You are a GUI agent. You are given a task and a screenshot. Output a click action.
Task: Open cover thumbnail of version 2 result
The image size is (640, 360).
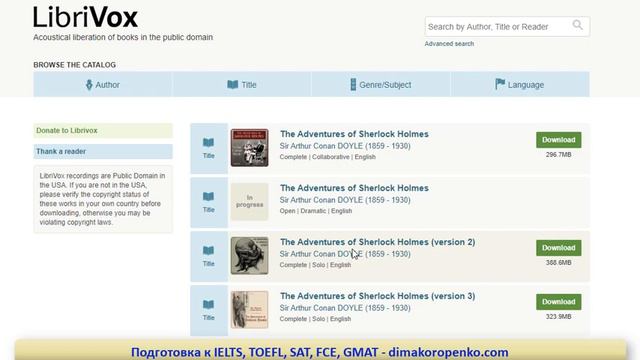[249, 256]
